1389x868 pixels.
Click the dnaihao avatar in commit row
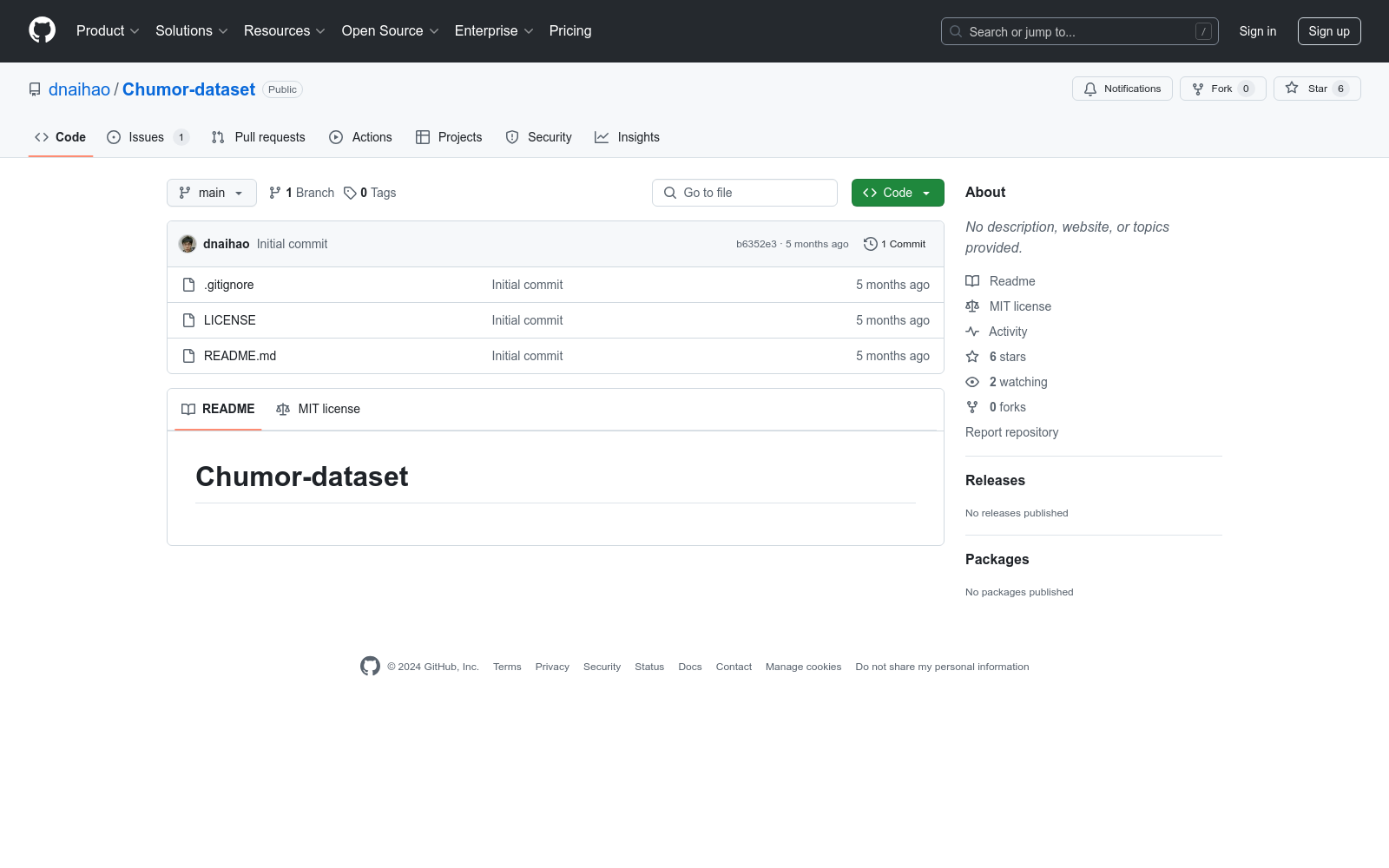[188, 244]
